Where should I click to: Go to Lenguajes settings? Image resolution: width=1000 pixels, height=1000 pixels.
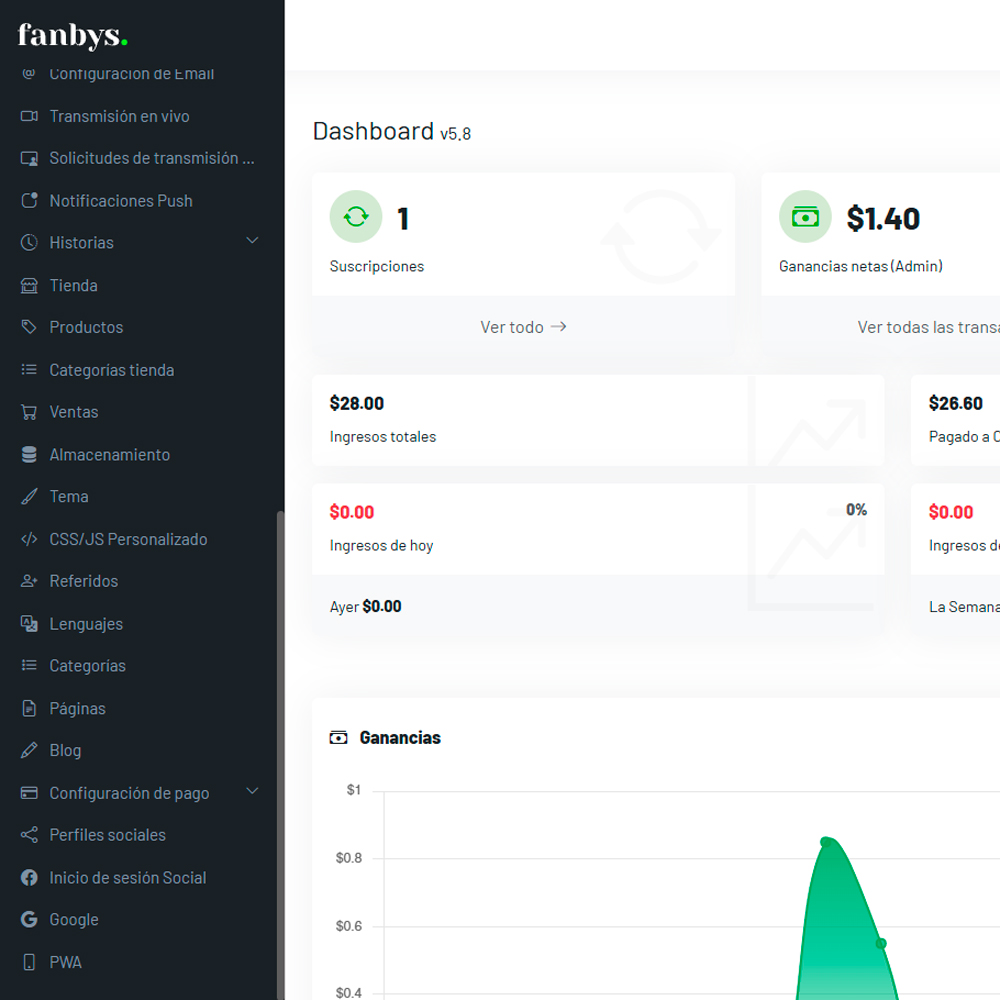[86, 624]
